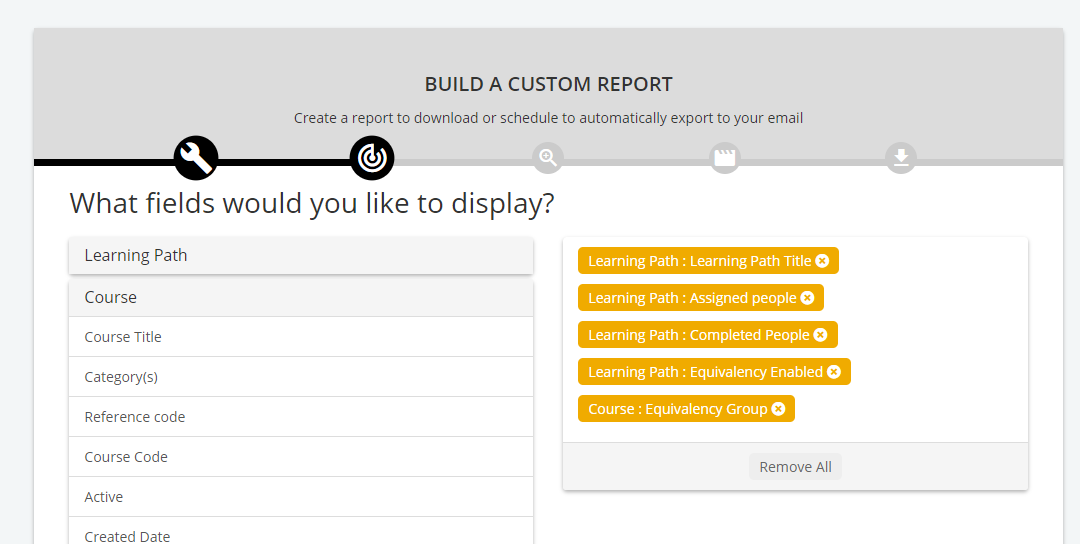Screen dimensions: 1080x544
Task: Remove the Completed People field tag
Action: click(820, 335)
